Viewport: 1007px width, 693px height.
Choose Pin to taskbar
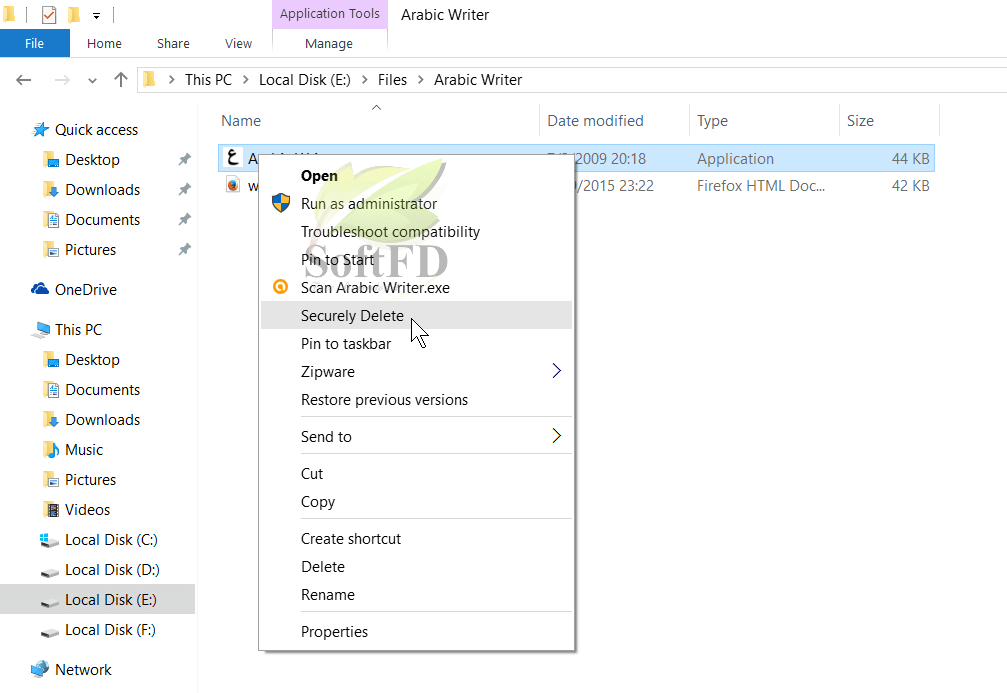(x=416, y=344)
